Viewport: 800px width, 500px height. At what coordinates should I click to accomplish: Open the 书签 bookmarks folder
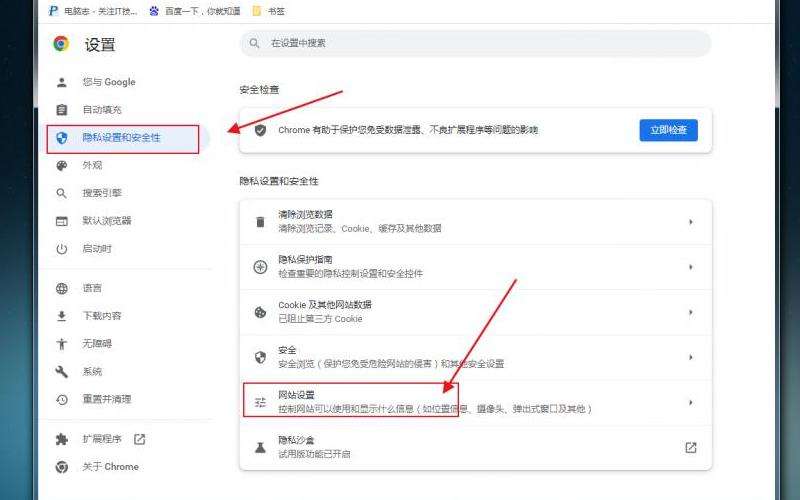[269, 11]
